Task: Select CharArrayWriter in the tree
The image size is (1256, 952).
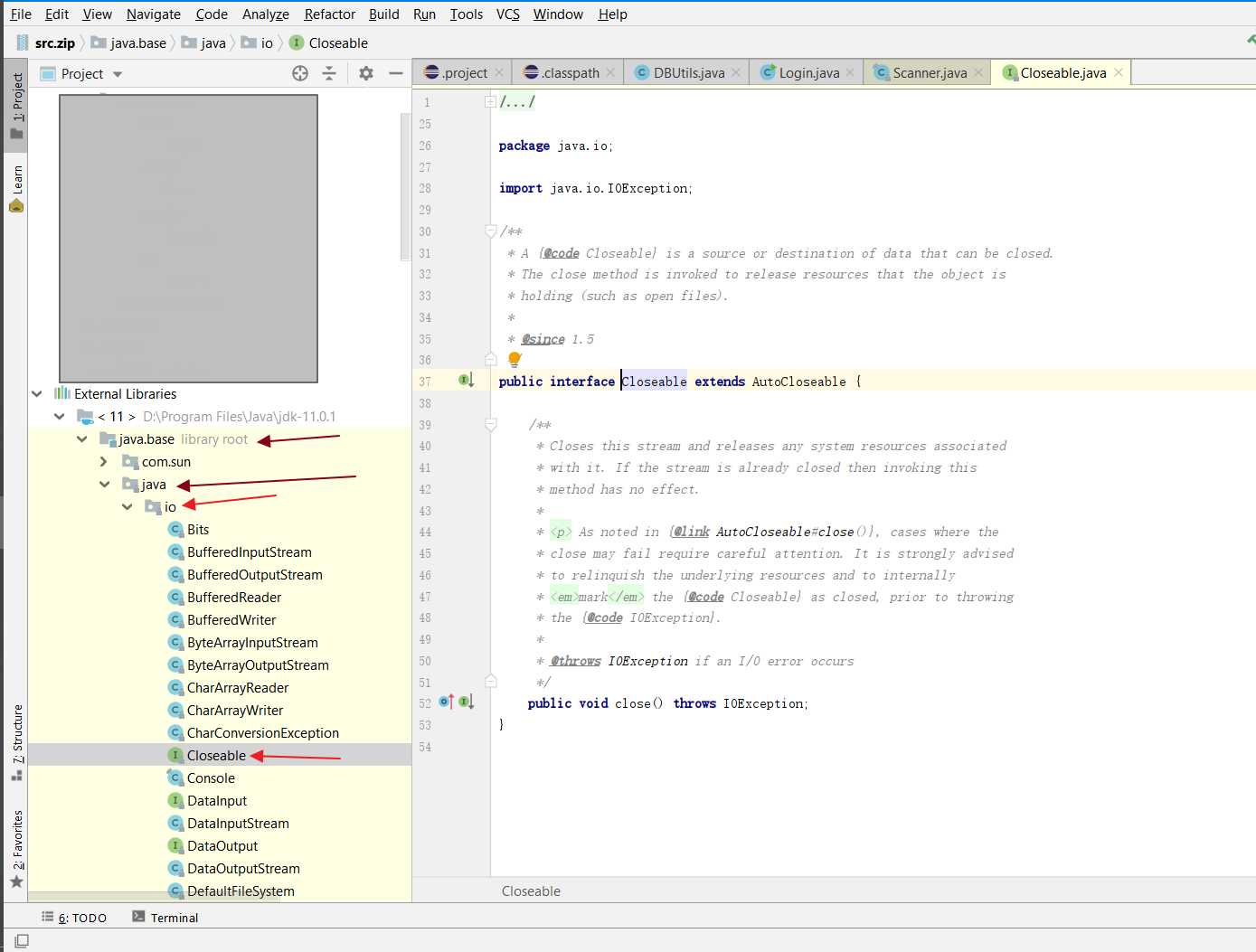Action: [235, 710]
